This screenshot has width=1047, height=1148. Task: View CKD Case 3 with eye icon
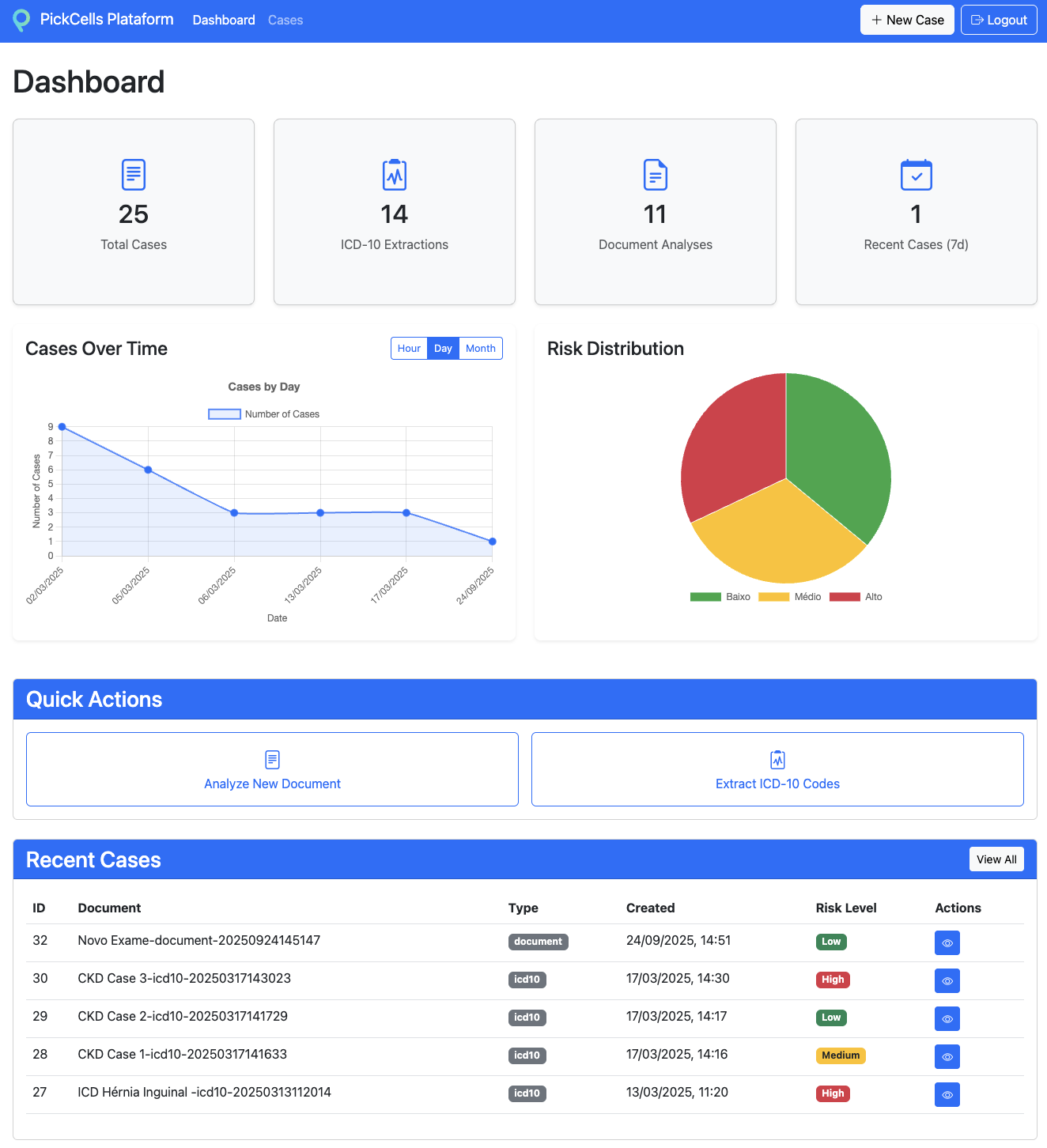(947, 980)
